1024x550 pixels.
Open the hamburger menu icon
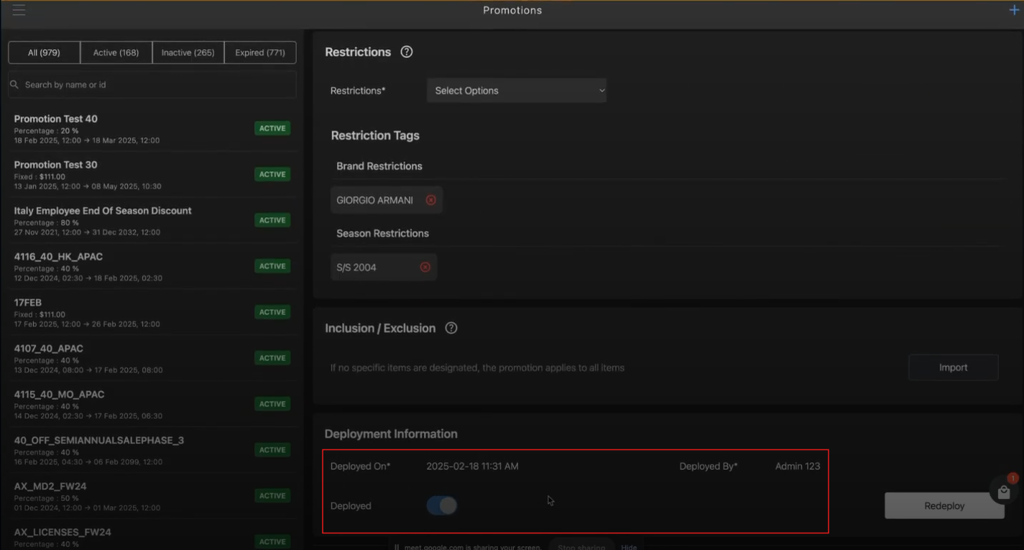point(18,10)
